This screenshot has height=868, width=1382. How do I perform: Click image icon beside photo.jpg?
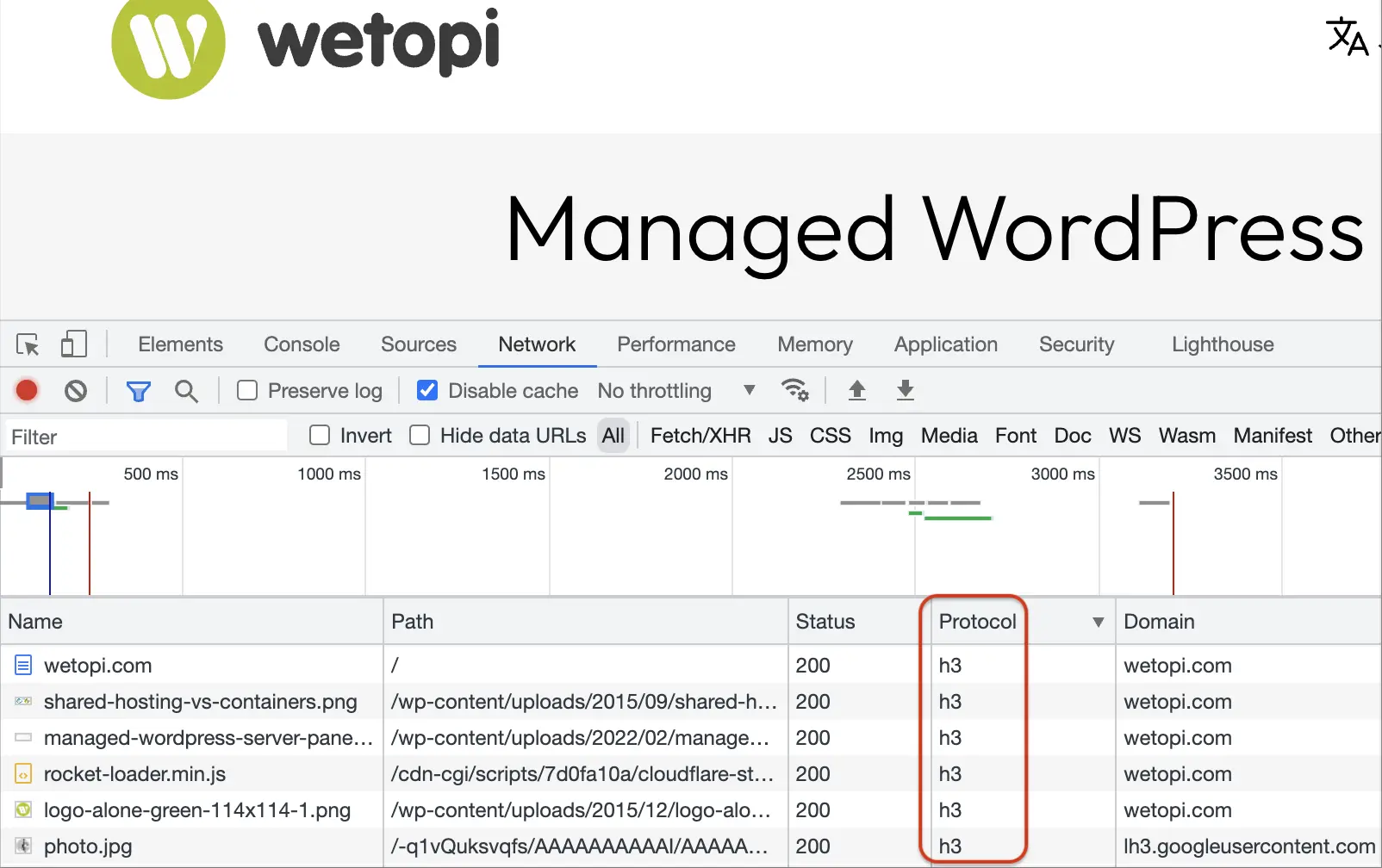pos(23,846)
